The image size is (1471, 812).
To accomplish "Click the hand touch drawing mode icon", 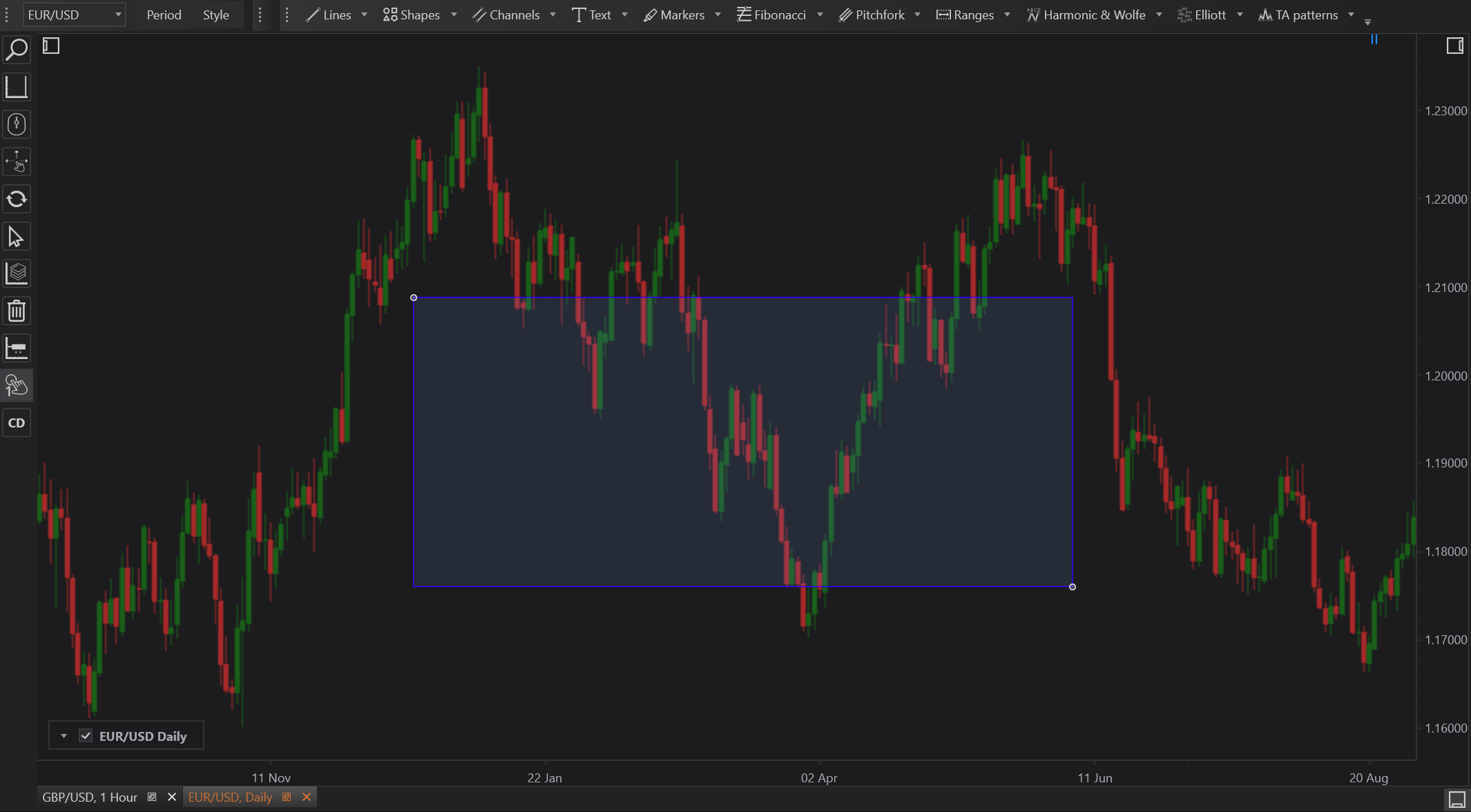I will [x=17, y=385].
